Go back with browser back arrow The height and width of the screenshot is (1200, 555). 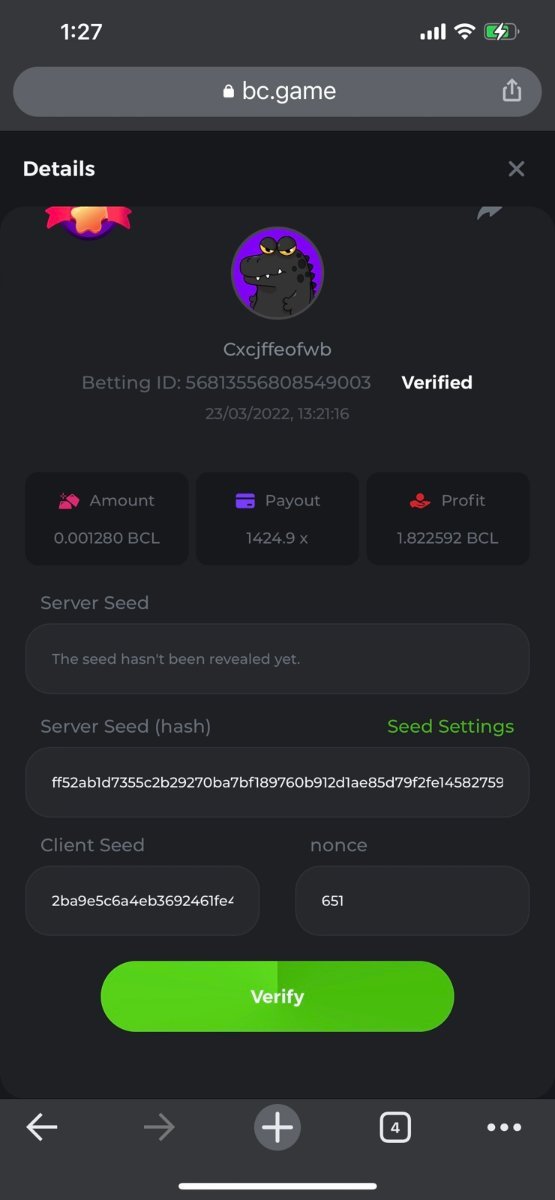(x=42, y=1128)
